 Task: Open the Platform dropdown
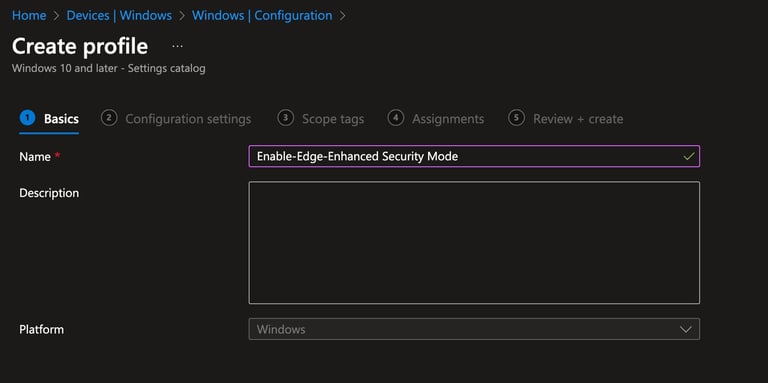474,329
